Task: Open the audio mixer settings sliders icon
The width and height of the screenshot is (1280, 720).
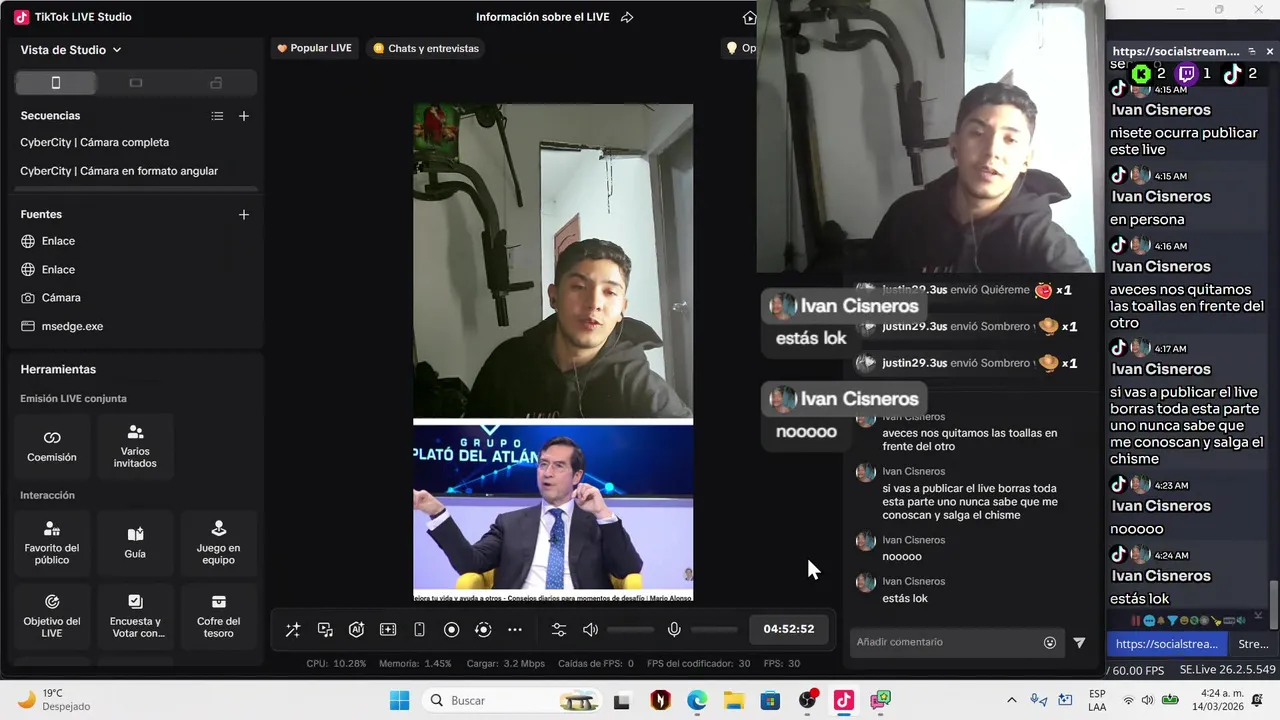Action: tap(559, 630)
